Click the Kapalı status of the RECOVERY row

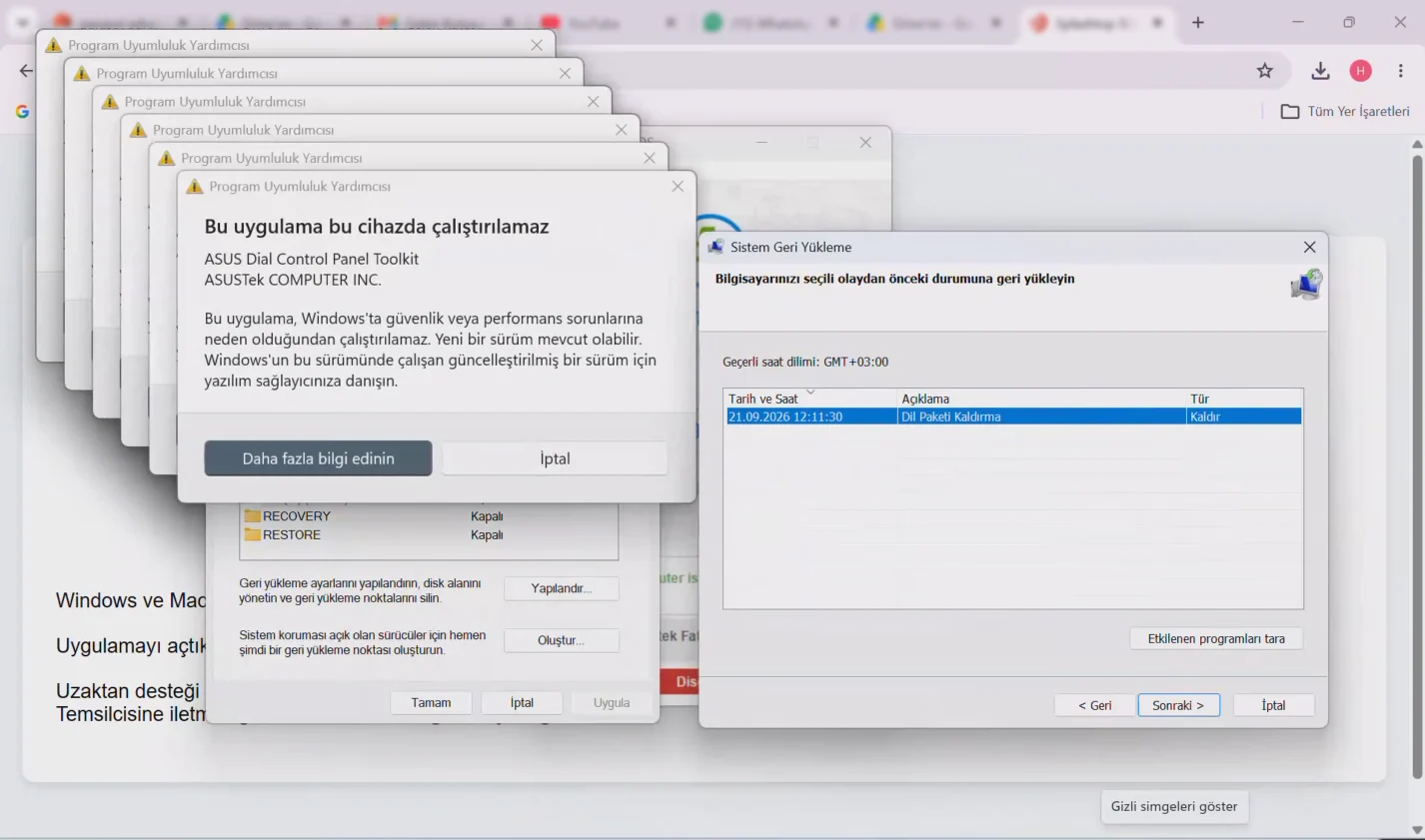pyautogui.click(x=487, y=516)
